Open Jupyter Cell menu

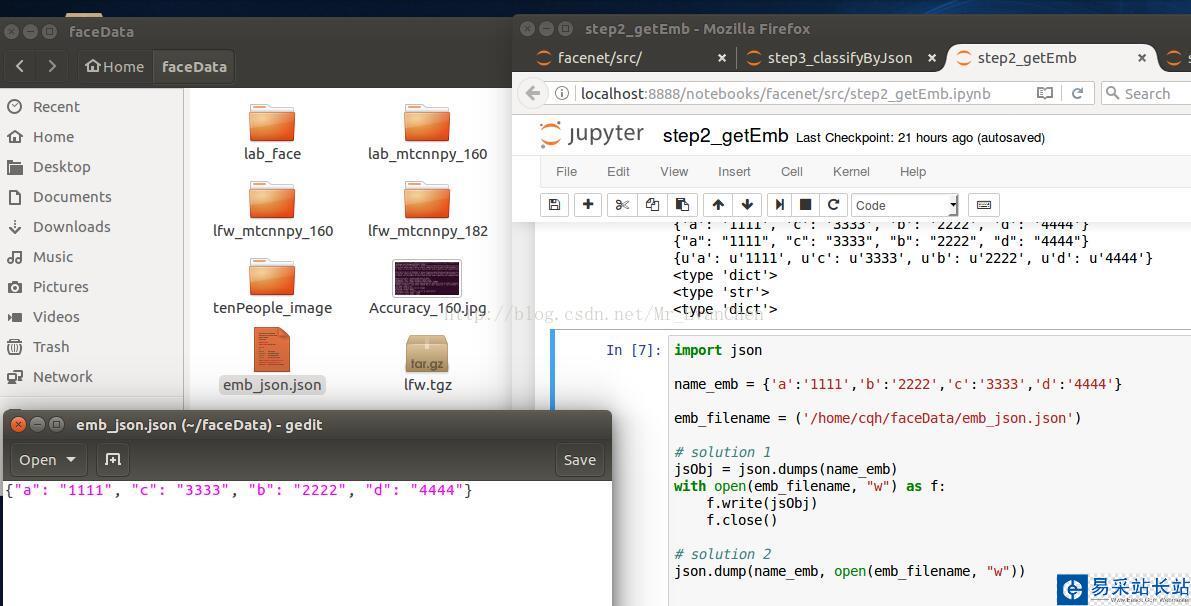click(x=791, y=172)
